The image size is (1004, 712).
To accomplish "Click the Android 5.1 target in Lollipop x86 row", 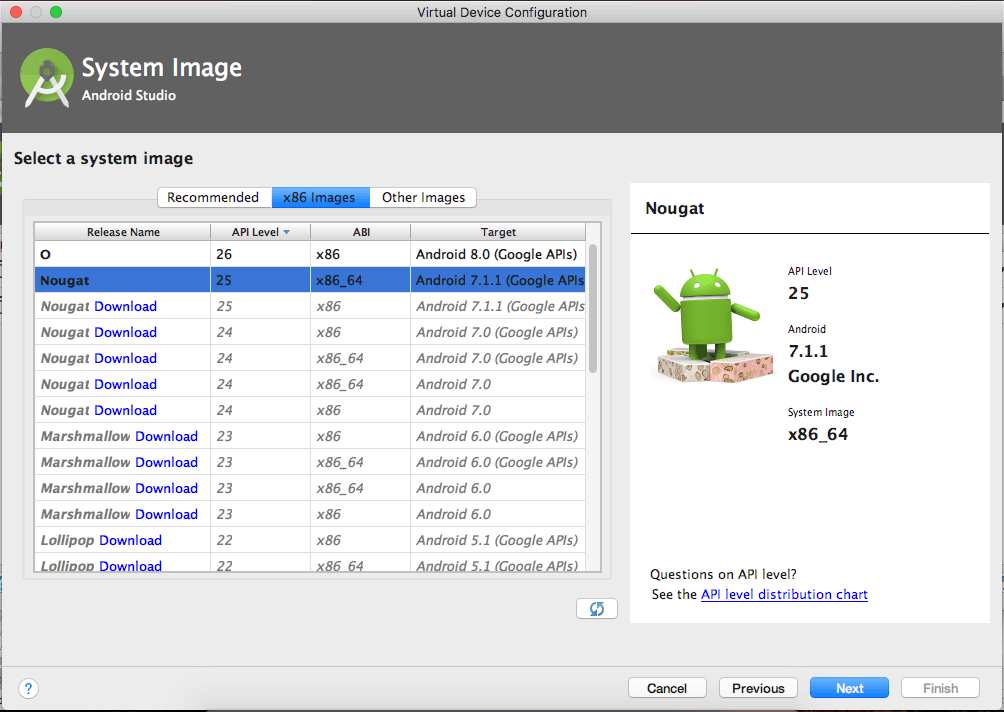I will pyautogui.click(x=497, y=540).
